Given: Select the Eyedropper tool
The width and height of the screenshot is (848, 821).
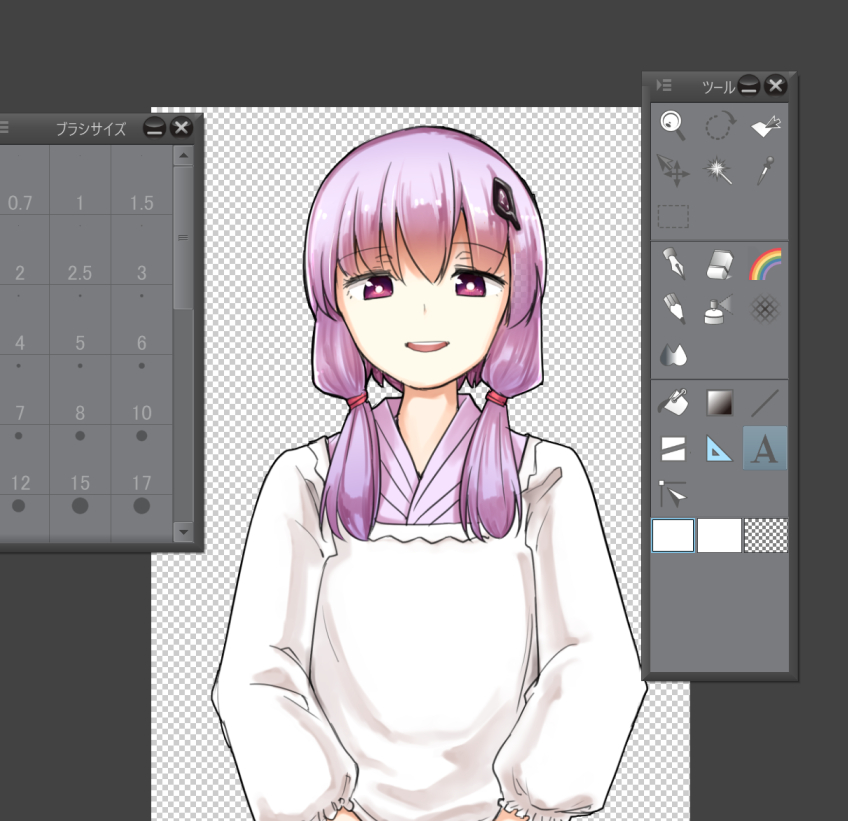Looking at the screenshot, I should 763,170.
